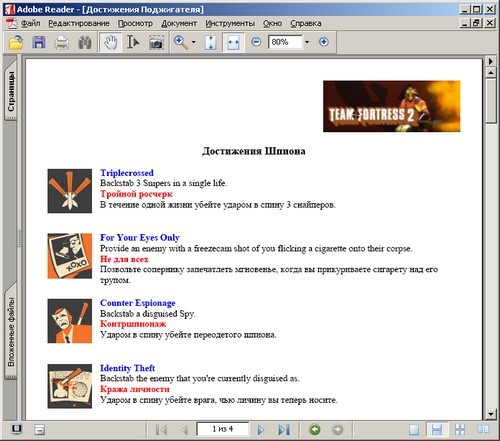
Task: Open search with the binoculars icon
Action: pyautogui.click(x=85, y=42)
